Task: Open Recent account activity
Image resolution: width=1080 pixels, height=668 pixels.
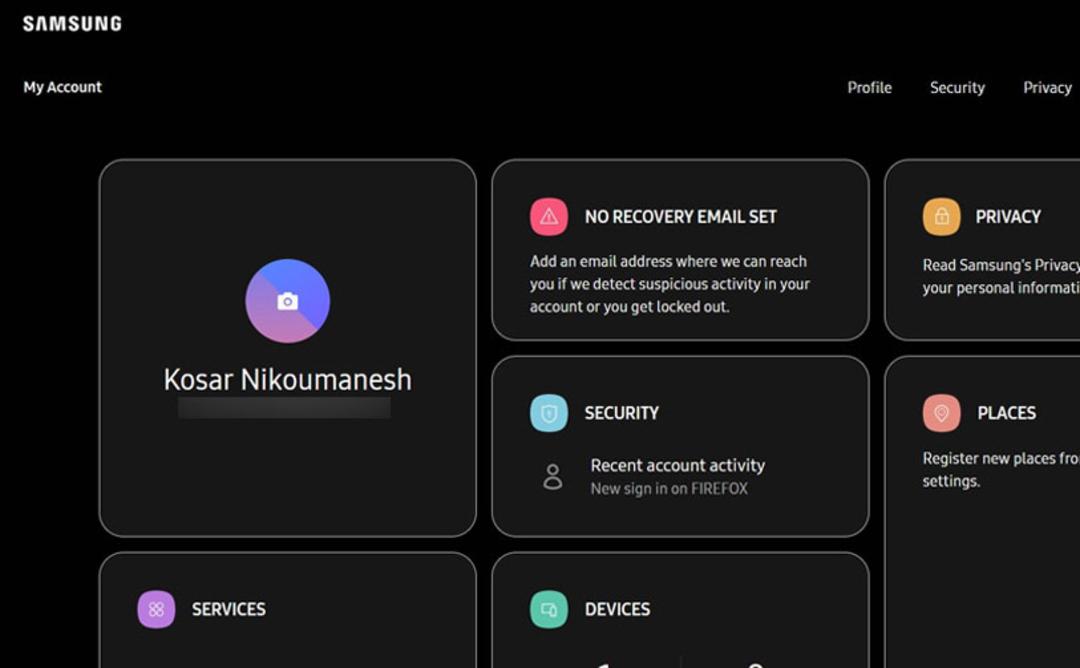Action: pyautogui.click(x=678, y=466)
